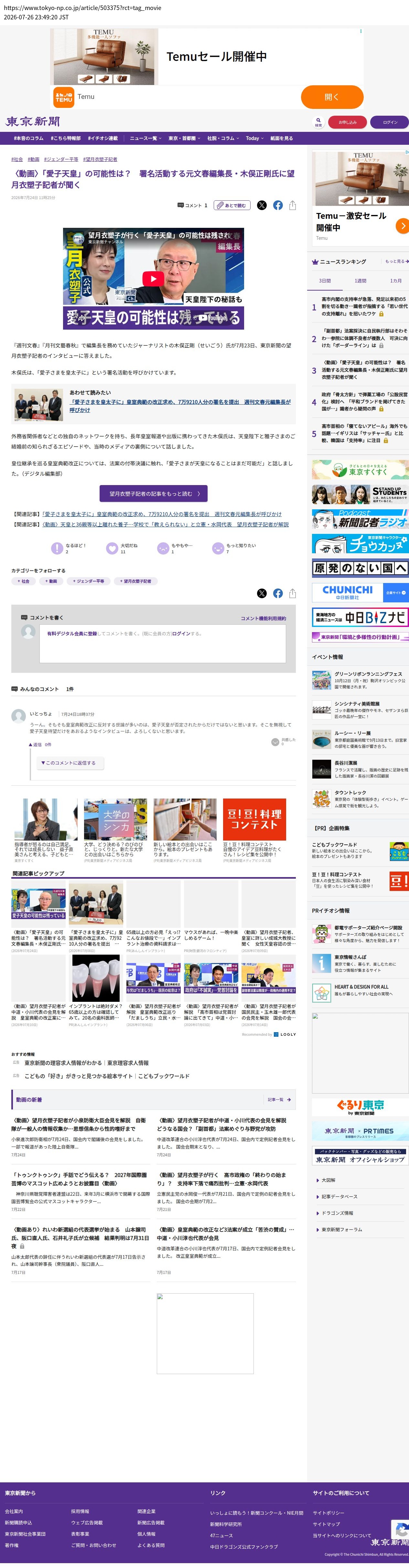Image resolution: width=409 pixels, height=1568 pixels.
Task: Open あわせて読みたい article thumbnail
Action: (x=39, y=405)
